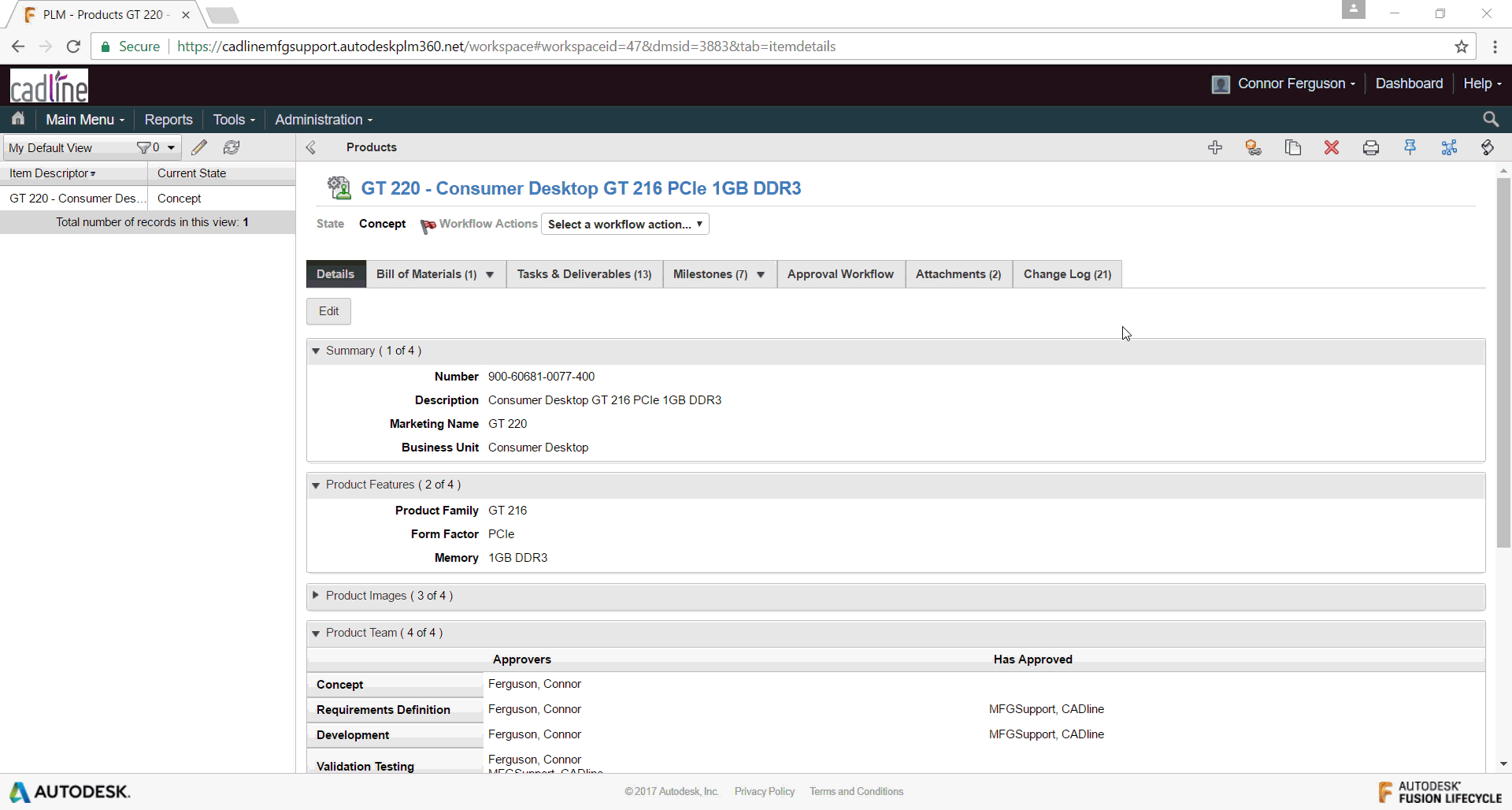Click the GT 220 product title link
Screen dimensions: 1512x810
[x=581, y=188]
